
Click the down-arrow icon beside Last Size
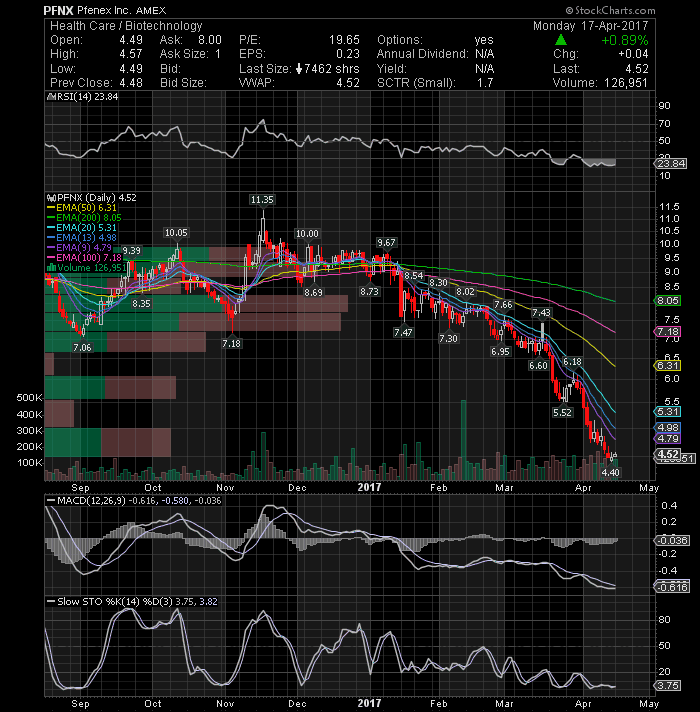pyautogui.click(x=299, y=69)
